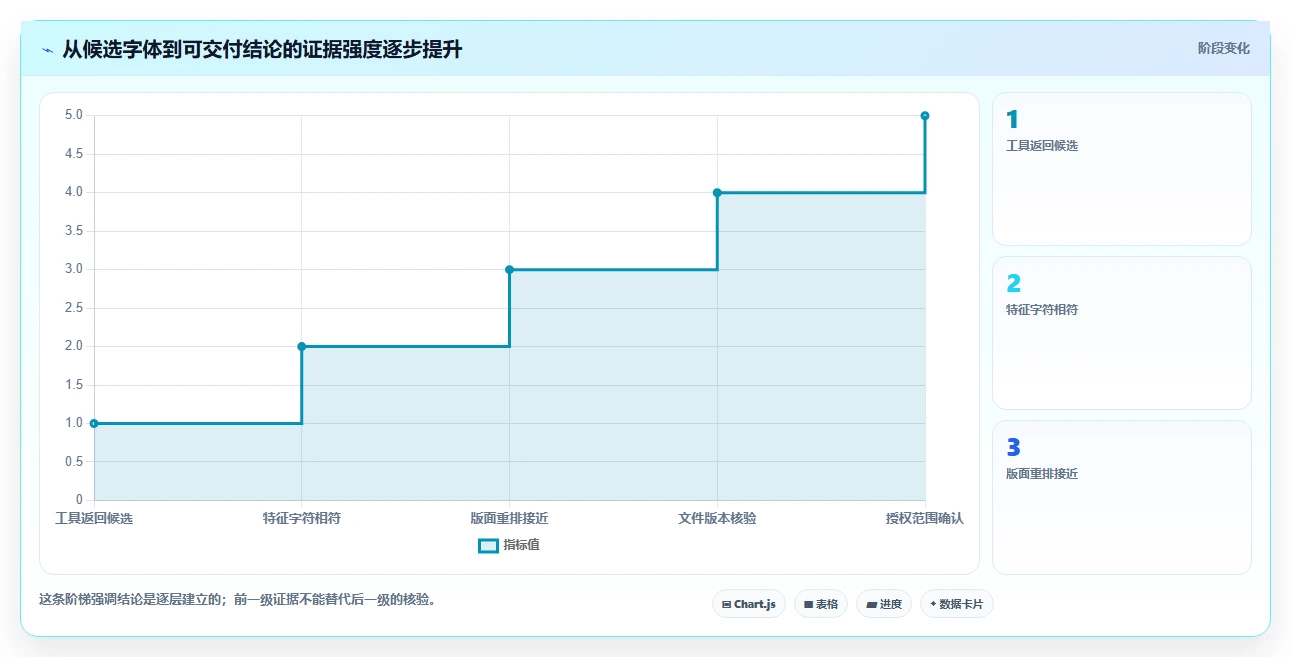Toggle the 指标值 legend item
This screenshot has width=1291, height=657.
509,545
